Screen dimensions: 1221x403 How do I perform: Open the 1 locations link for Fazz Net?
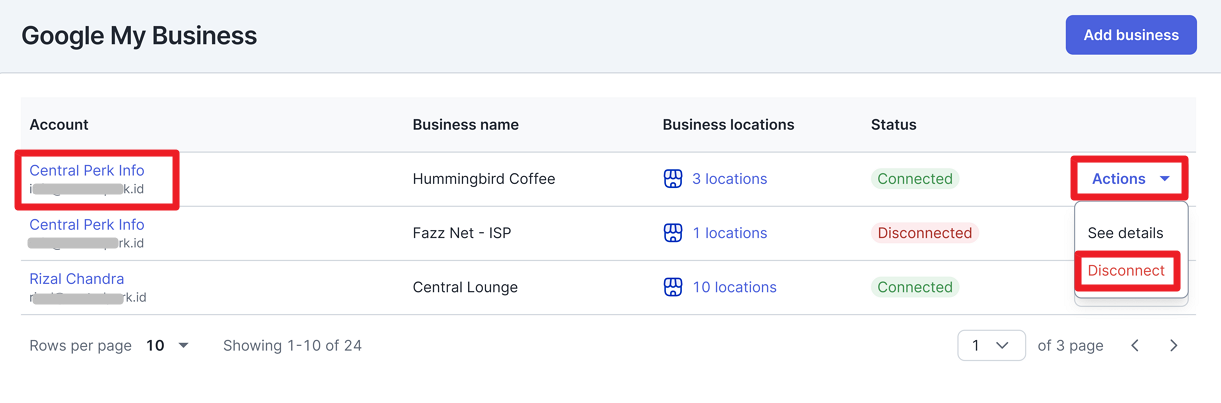pyautogui.click(x=730, y=233)
